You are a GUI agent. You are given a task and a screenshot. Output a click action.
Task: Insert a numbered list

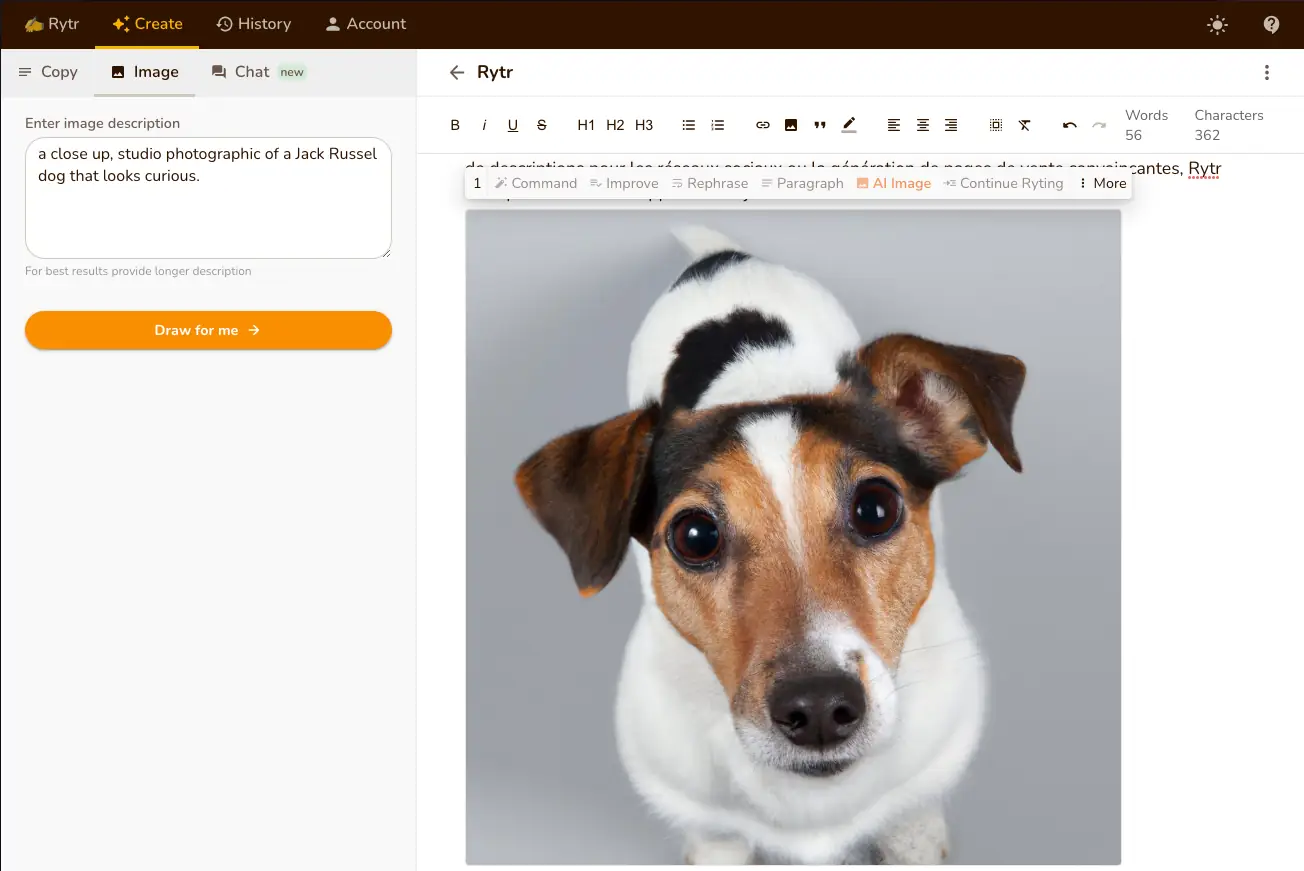pos(717,125)
